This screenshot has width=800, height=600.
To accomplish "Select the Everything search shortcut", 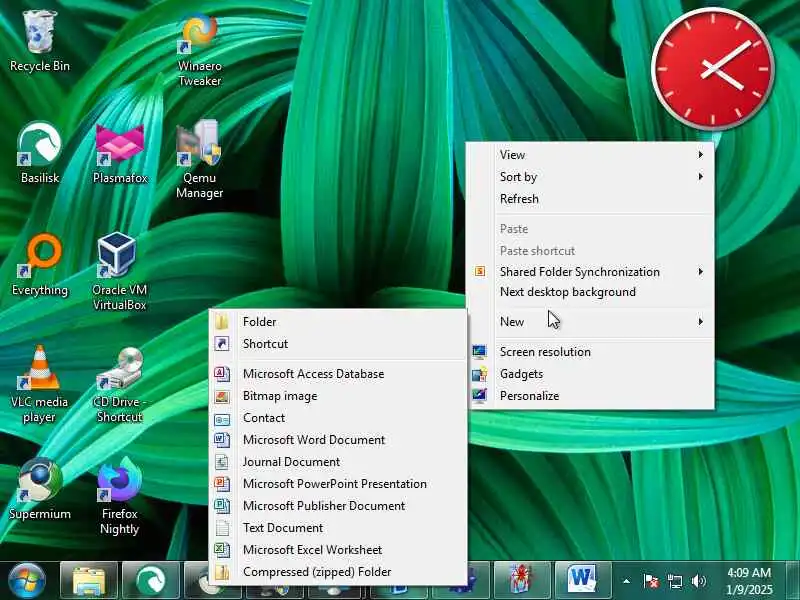I will (x=40, y=265).
